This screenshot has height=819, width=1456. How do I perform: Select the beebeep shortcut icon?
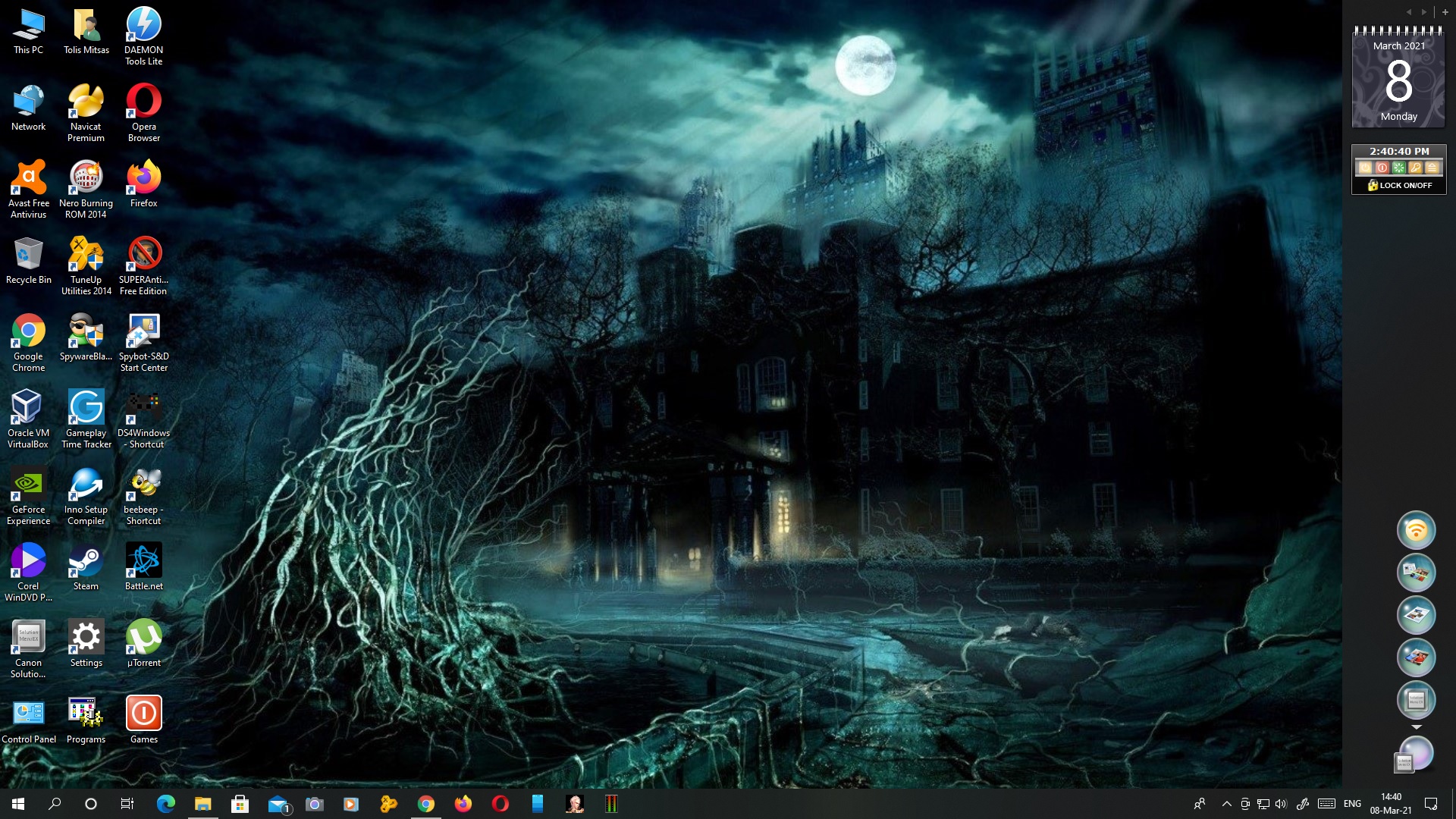(x=144, y=496)
